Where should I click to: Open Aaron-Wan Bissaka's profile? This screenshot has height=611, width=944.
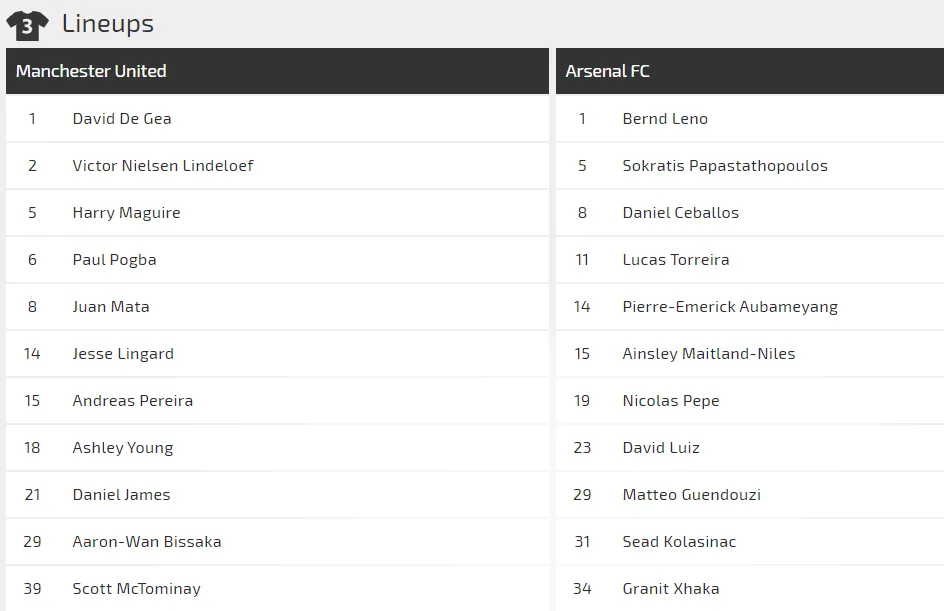(x=147, y=541)
